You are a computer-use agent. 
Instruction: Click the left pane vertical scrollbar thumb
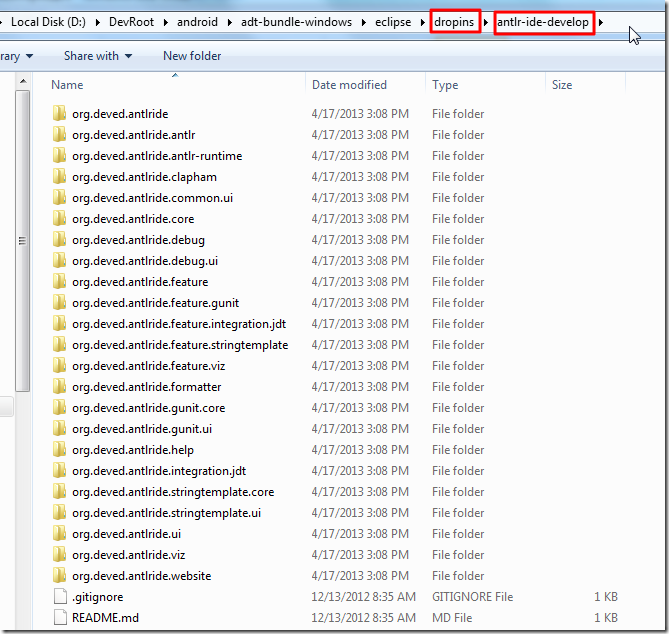tap(23, 240)
